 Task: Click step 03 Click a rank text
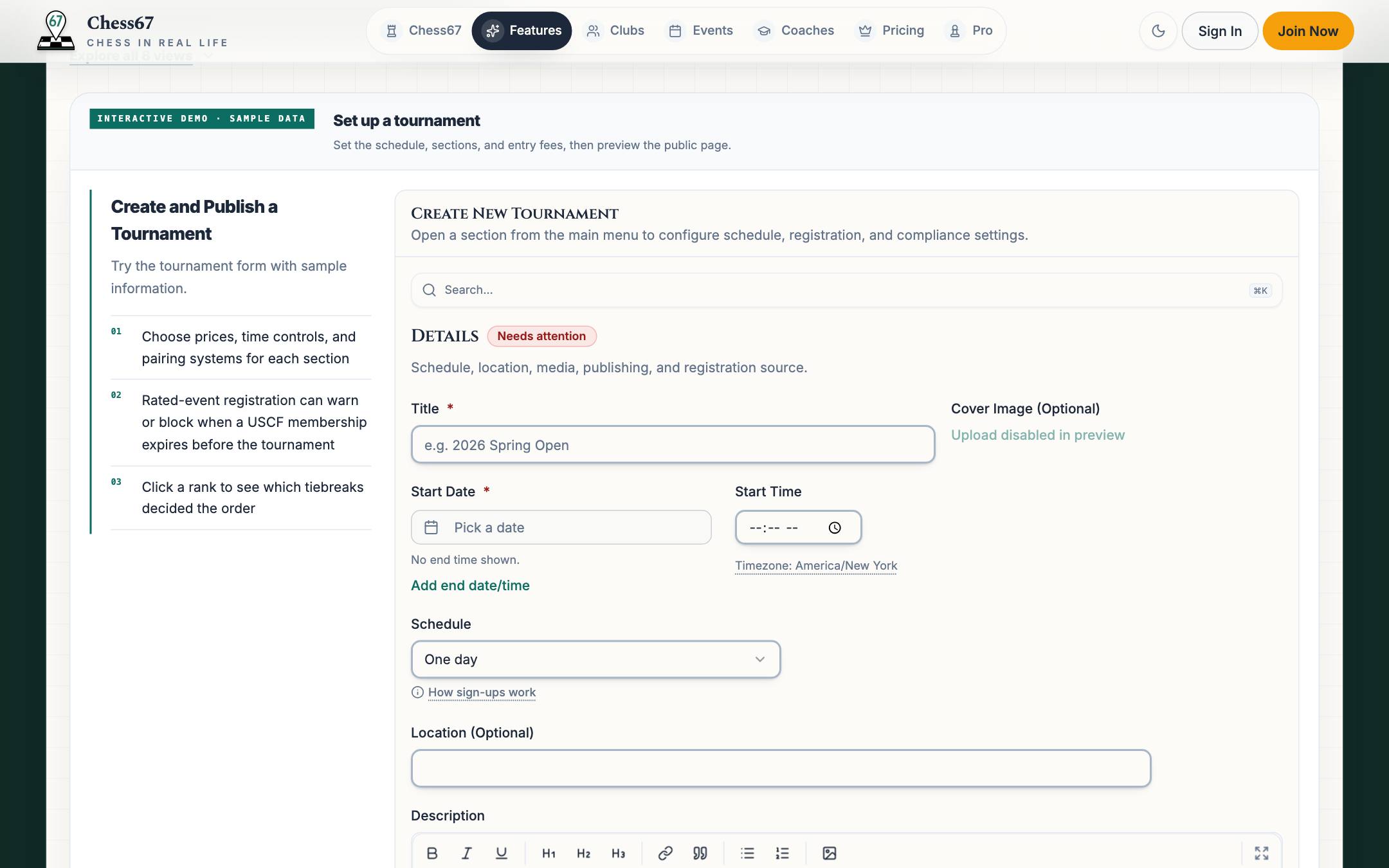253,498
